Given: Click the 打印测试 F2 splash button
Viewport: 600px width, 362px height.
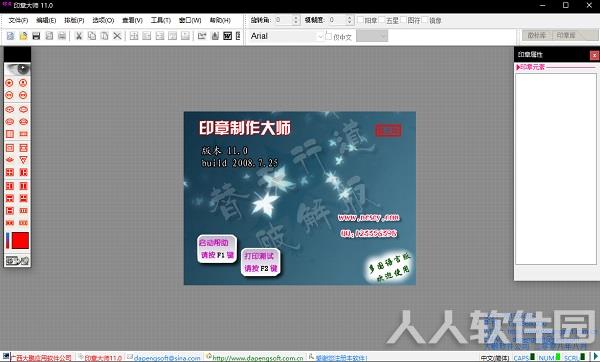Looking at the screenshot, I should click(x=260, y=262).
